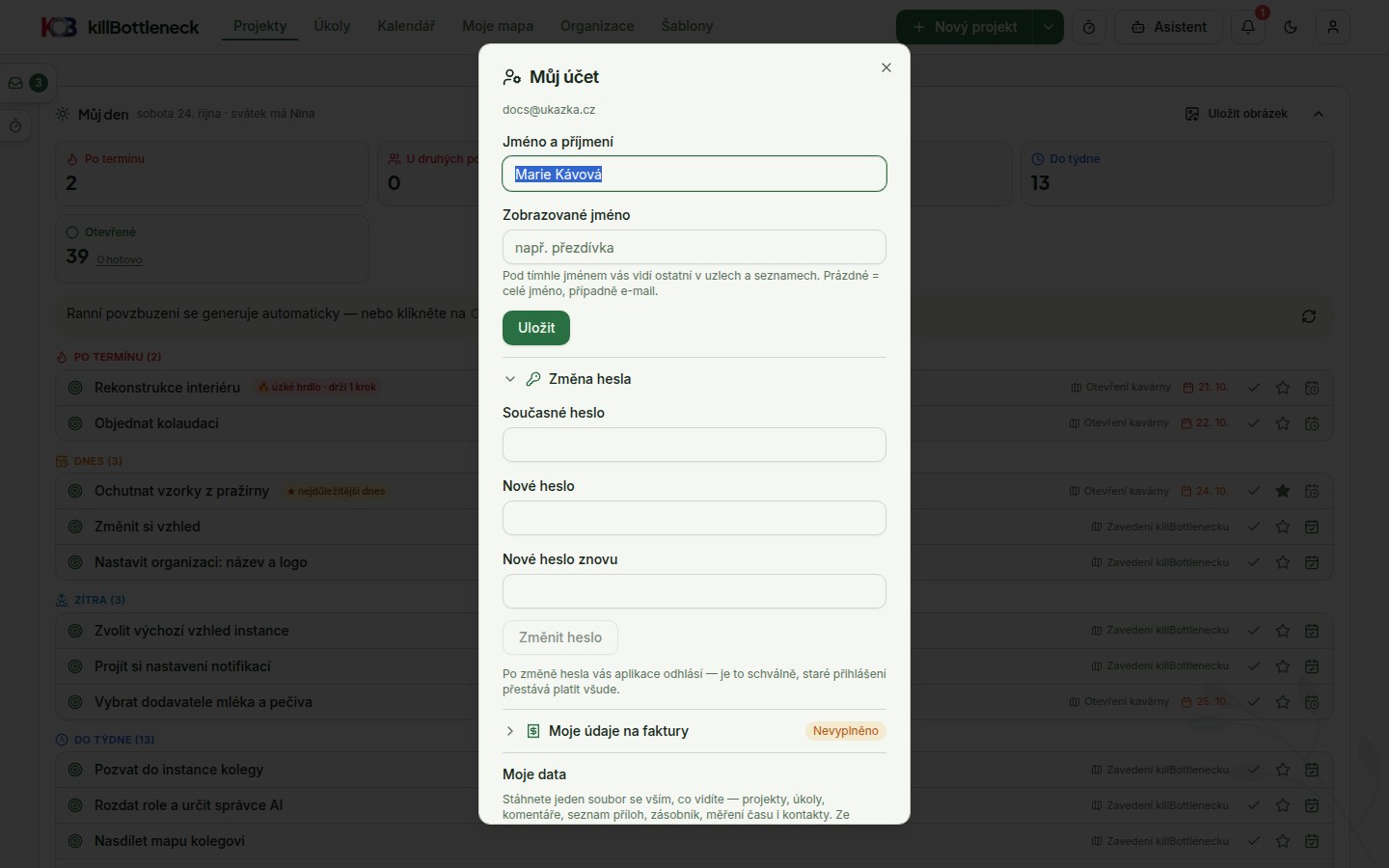Save name with Uložit button

pyautogui.click(x=536, y=328)
